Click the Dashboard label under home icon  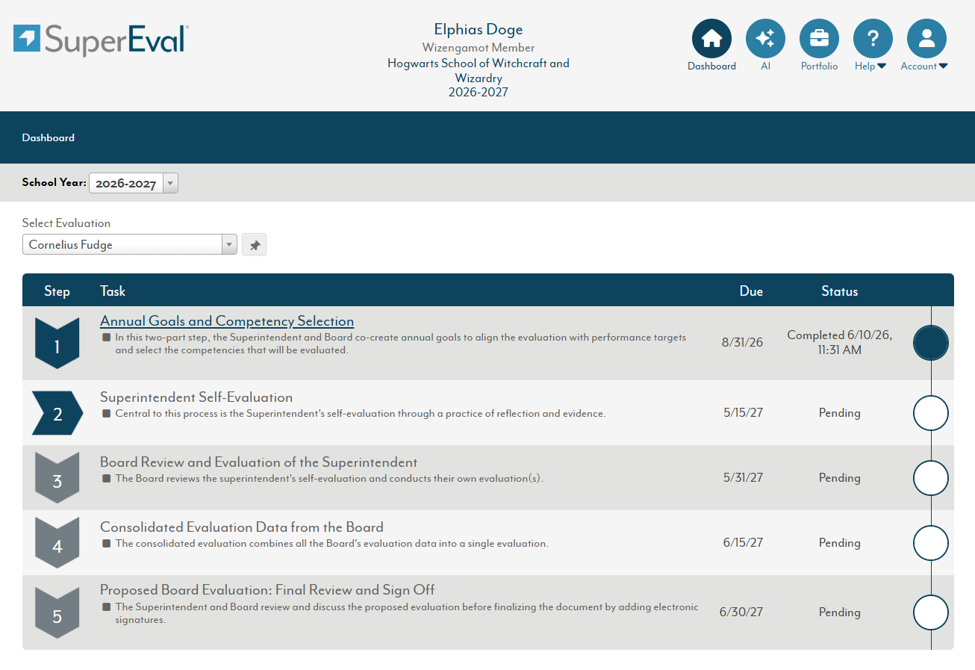pos(711,66)
